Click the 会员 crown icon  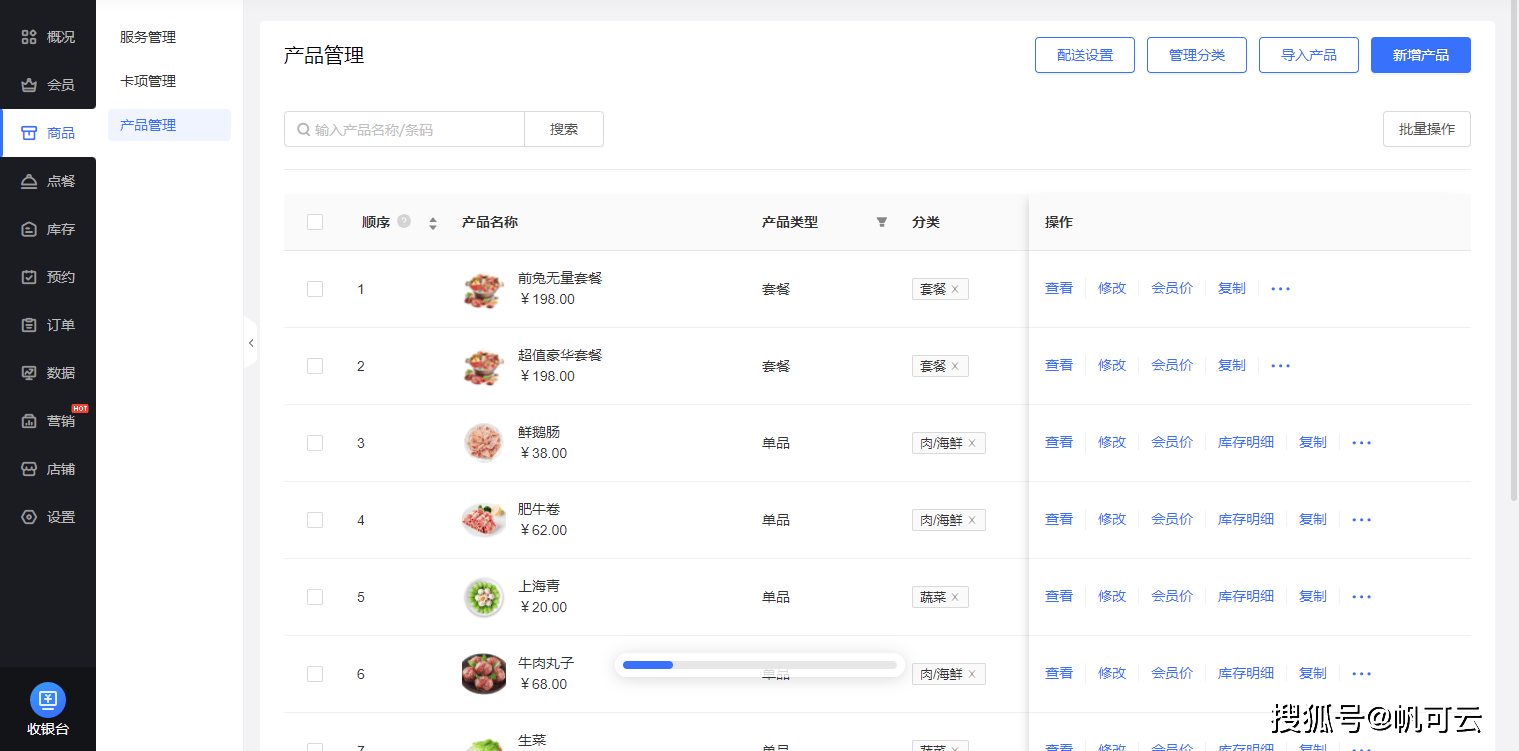click(29, 85)
